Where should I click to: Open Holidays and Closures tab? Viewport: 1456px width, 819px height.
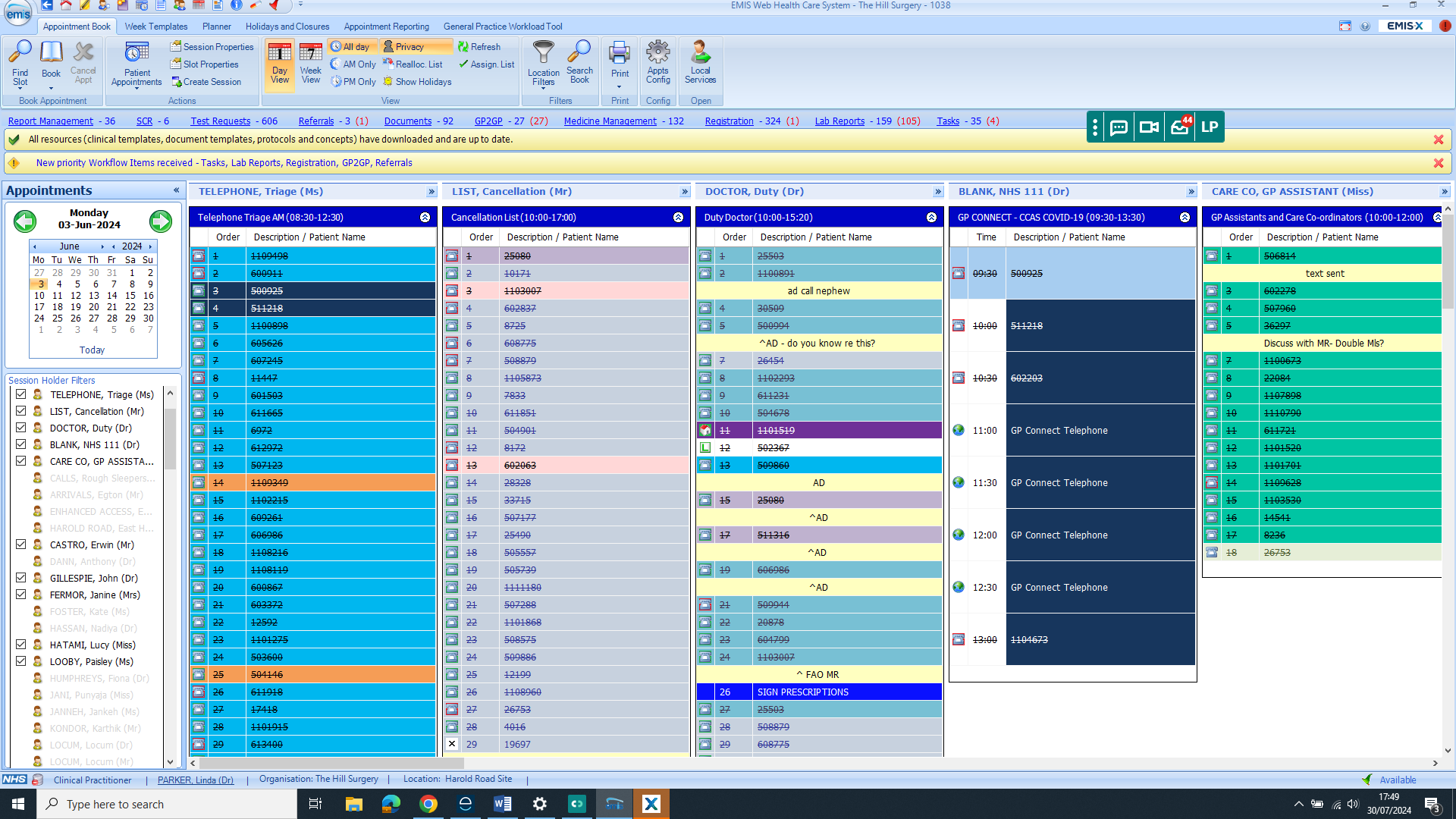pyautogui.click(x=287, y=27)
